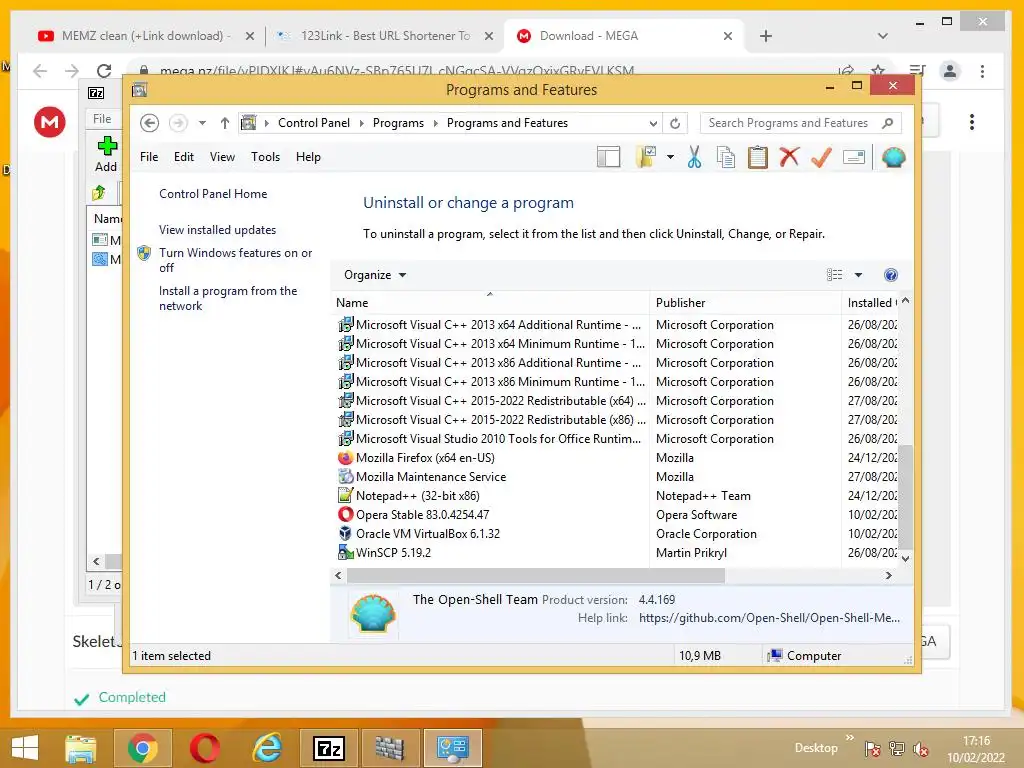
Task: Click the 7-Zip Add button
Action: pyautogui.click(x=106, y=154)
